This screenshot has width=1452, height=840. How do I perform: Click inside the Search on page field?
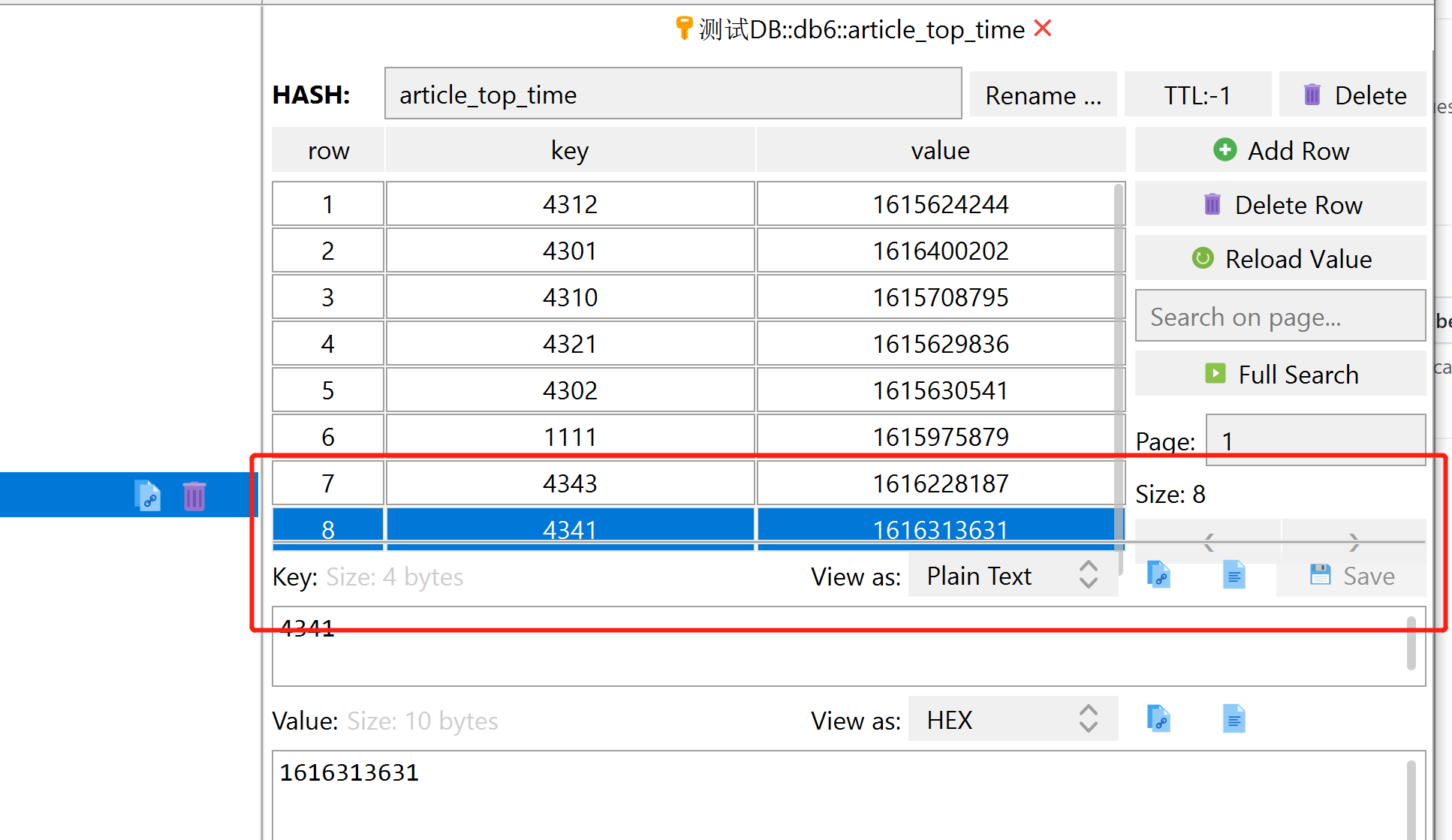tap(1280, 316)
